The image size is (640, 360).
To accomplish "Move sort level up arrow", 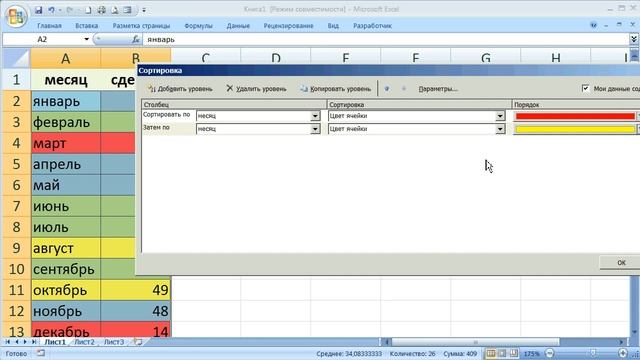I will pos(387,89).
